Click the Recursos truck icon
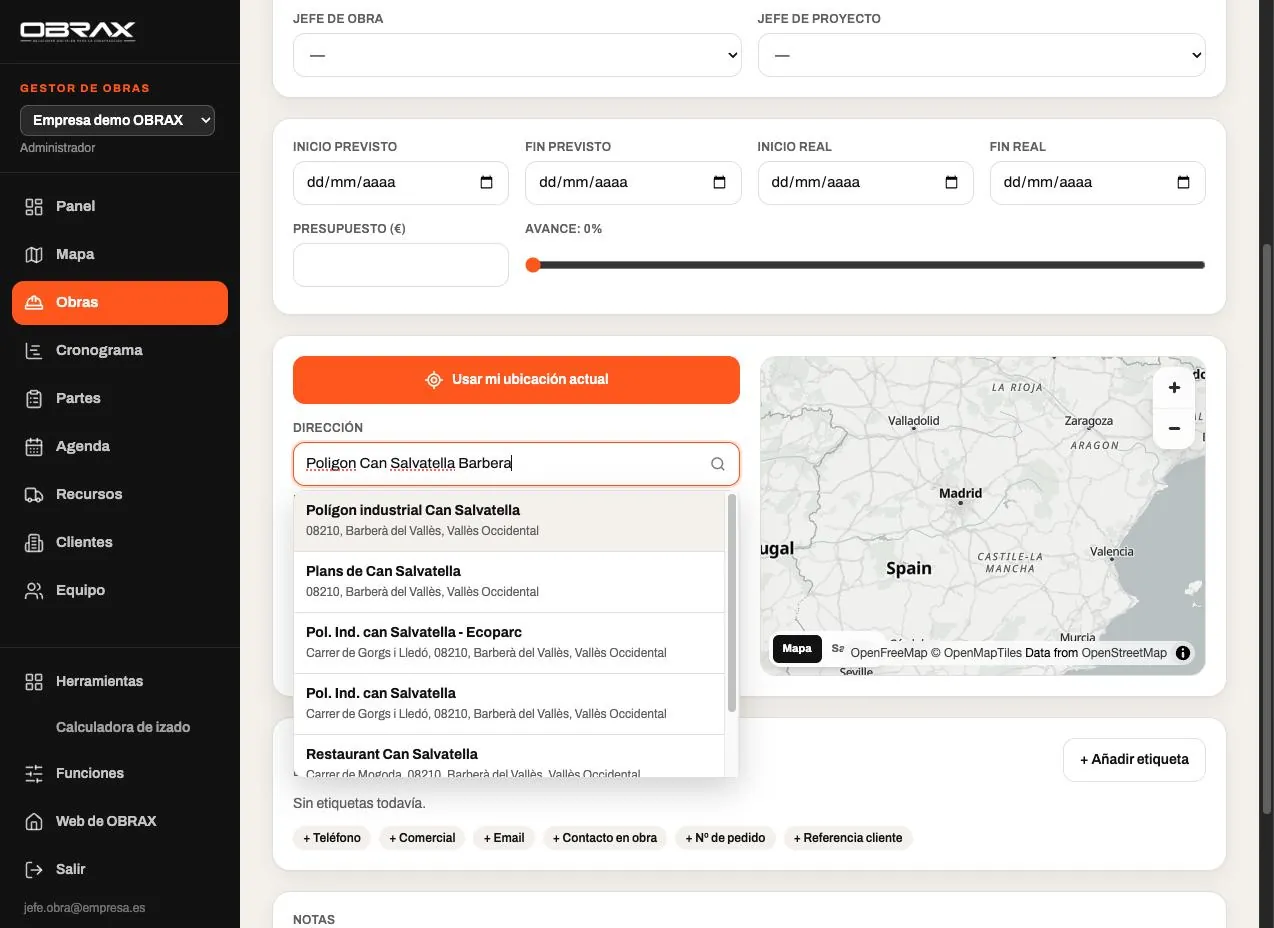The width and height of the screenshot is (1274, 928). 34,494
